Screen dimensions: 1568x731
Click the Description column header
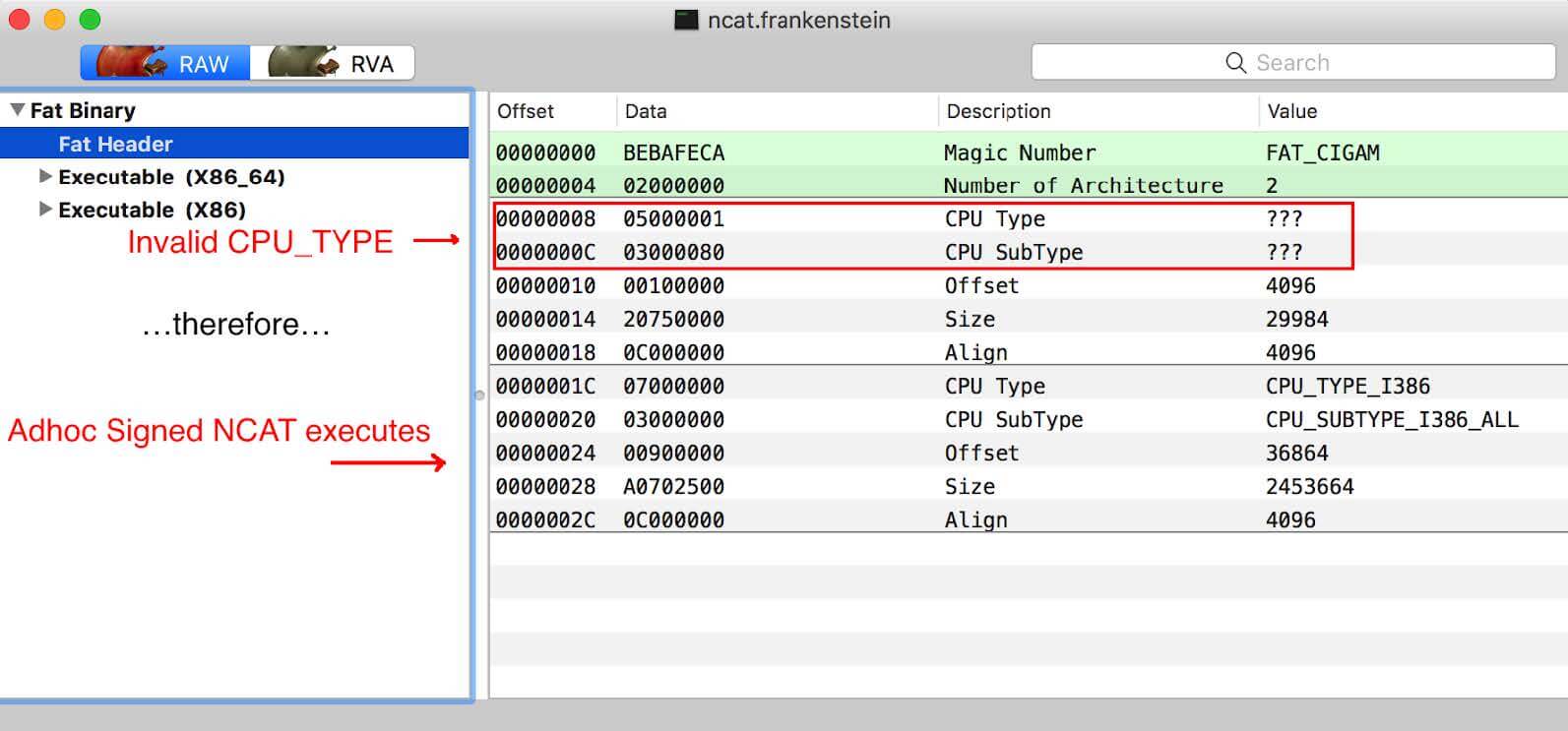(x=998, y=111)
